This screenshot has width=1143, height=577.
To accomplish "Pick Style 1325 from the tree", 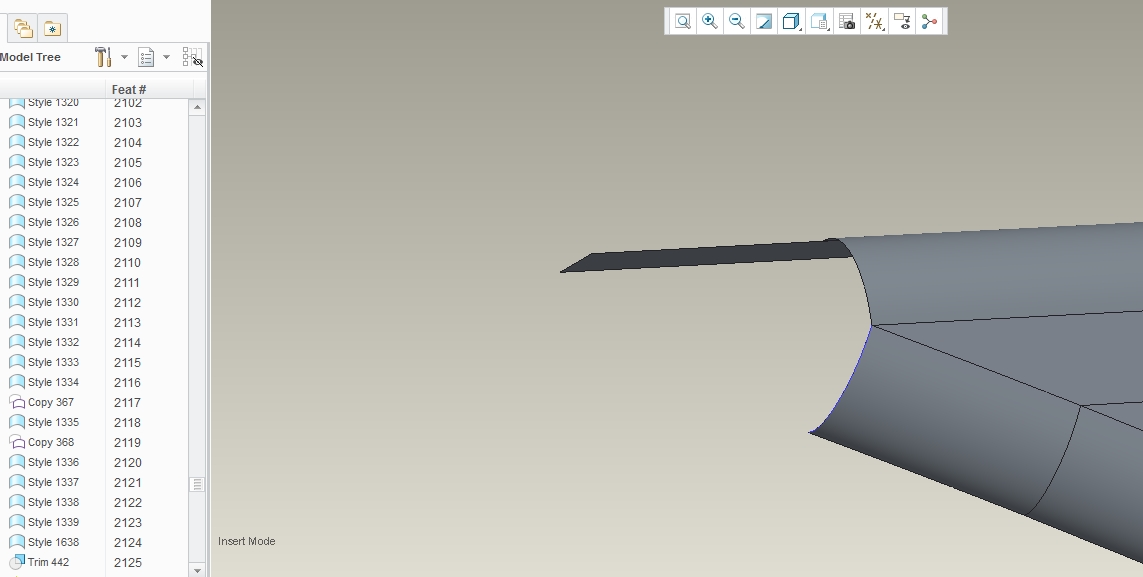I will pos(53,202).
